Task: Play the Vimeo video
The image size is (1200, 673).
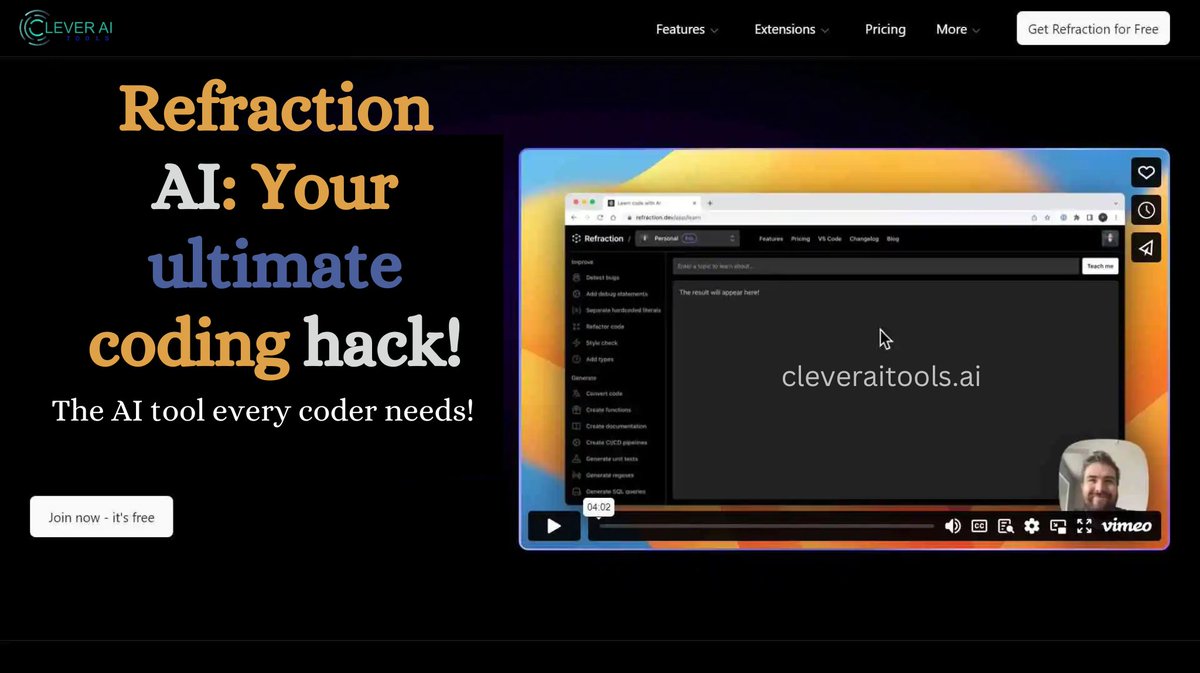Action: (x=554, y=525)
